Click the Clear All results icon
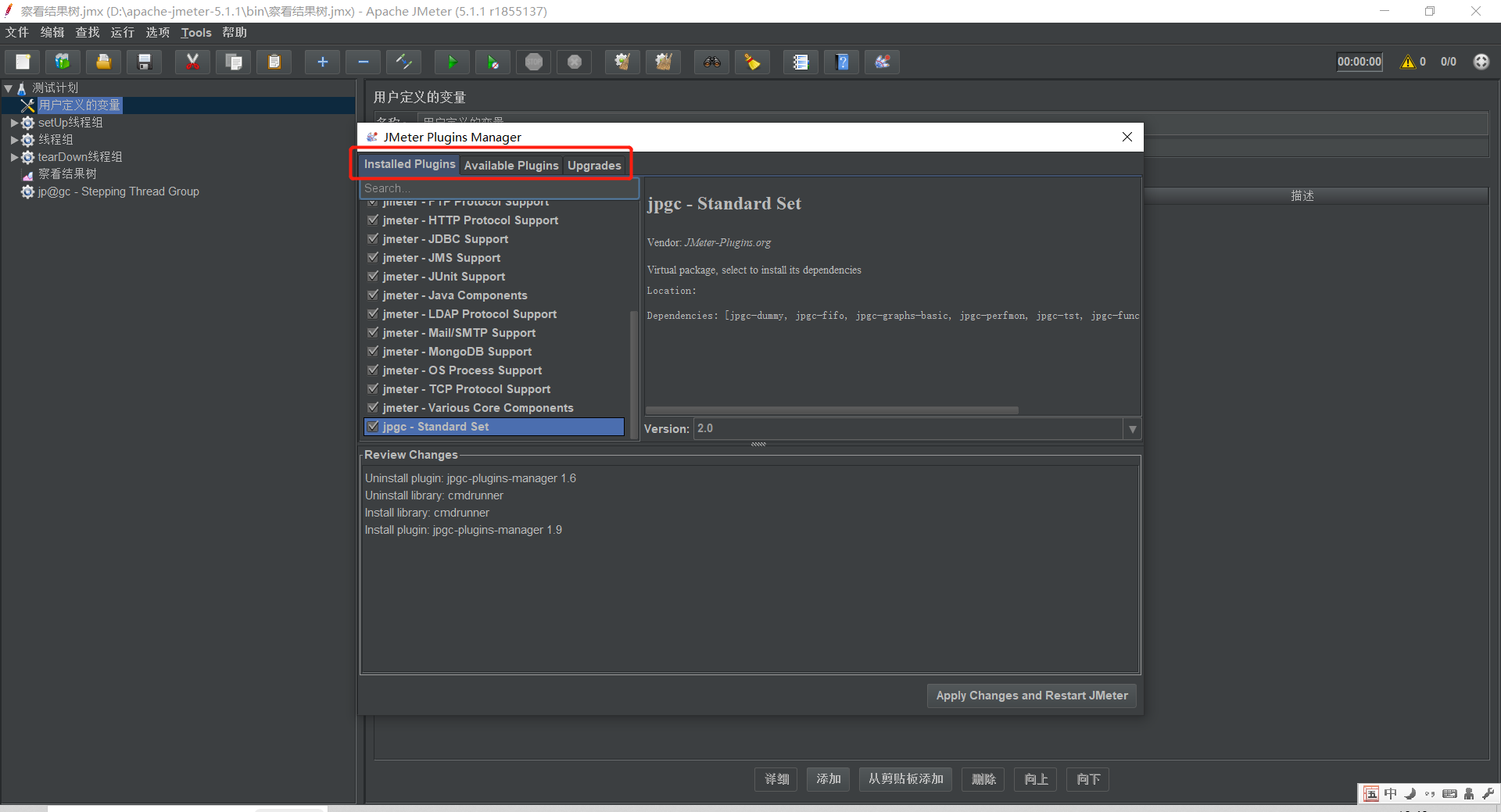Screen dimensions: 1501x812 [663, 62]
